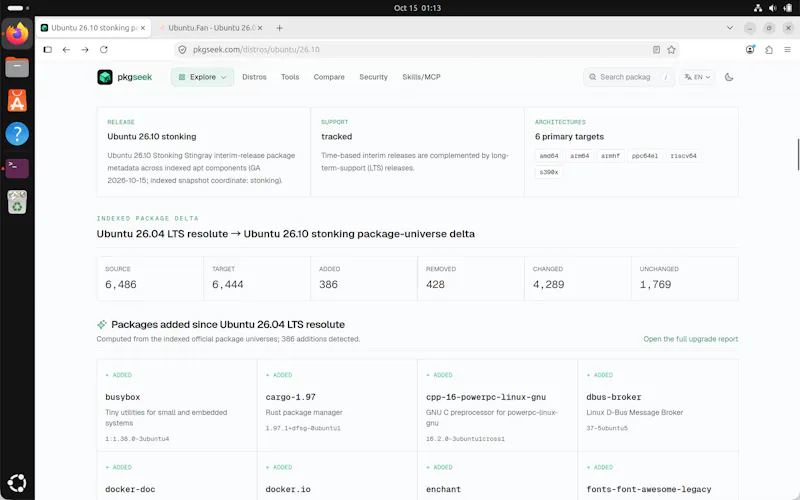Screen dimensions: 800x500
Task: Toggle dark mode moon icon
Action: (729, 77)
